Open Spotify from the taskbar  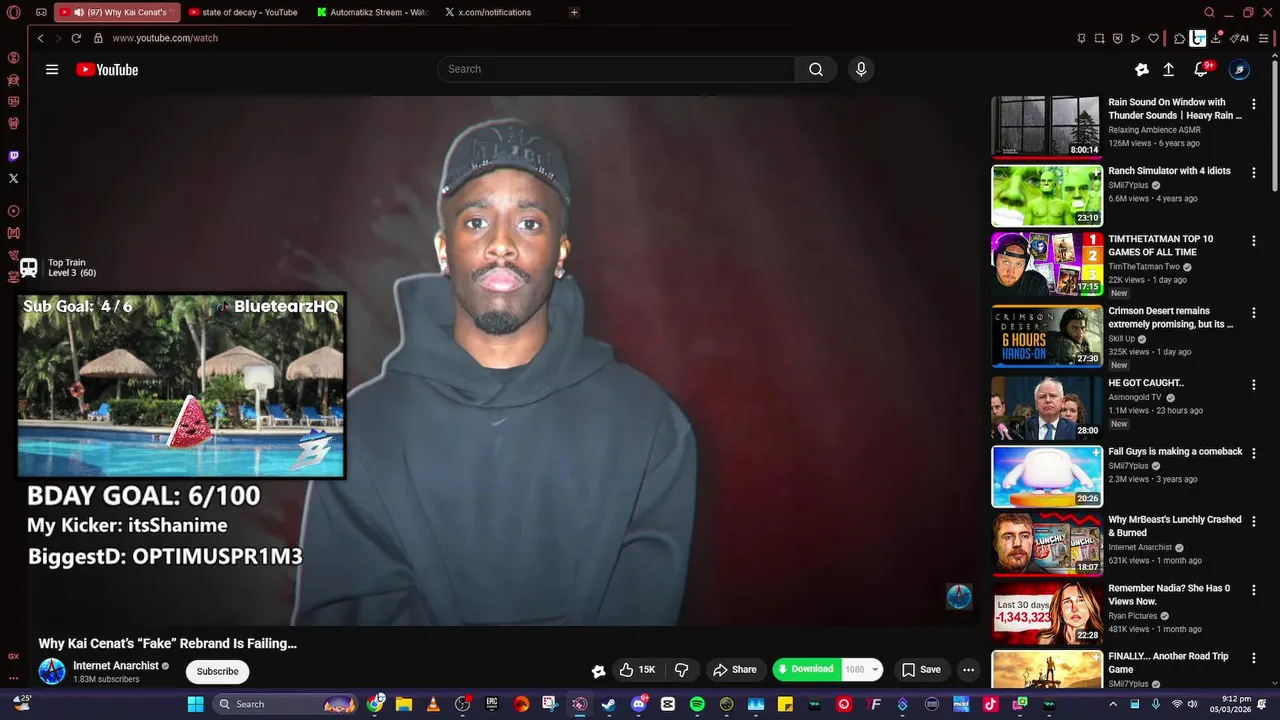tap(697, 704)
